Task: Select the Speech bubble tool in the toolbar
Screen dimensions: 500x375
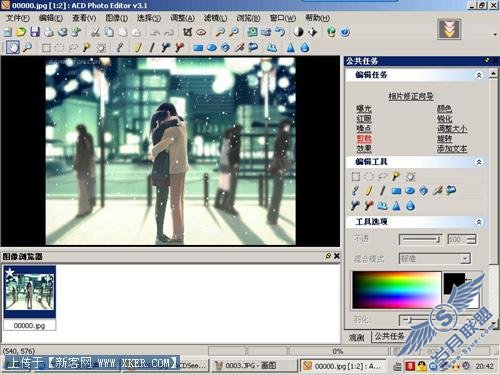Action: pyautogui.click(x=253, y=48)
